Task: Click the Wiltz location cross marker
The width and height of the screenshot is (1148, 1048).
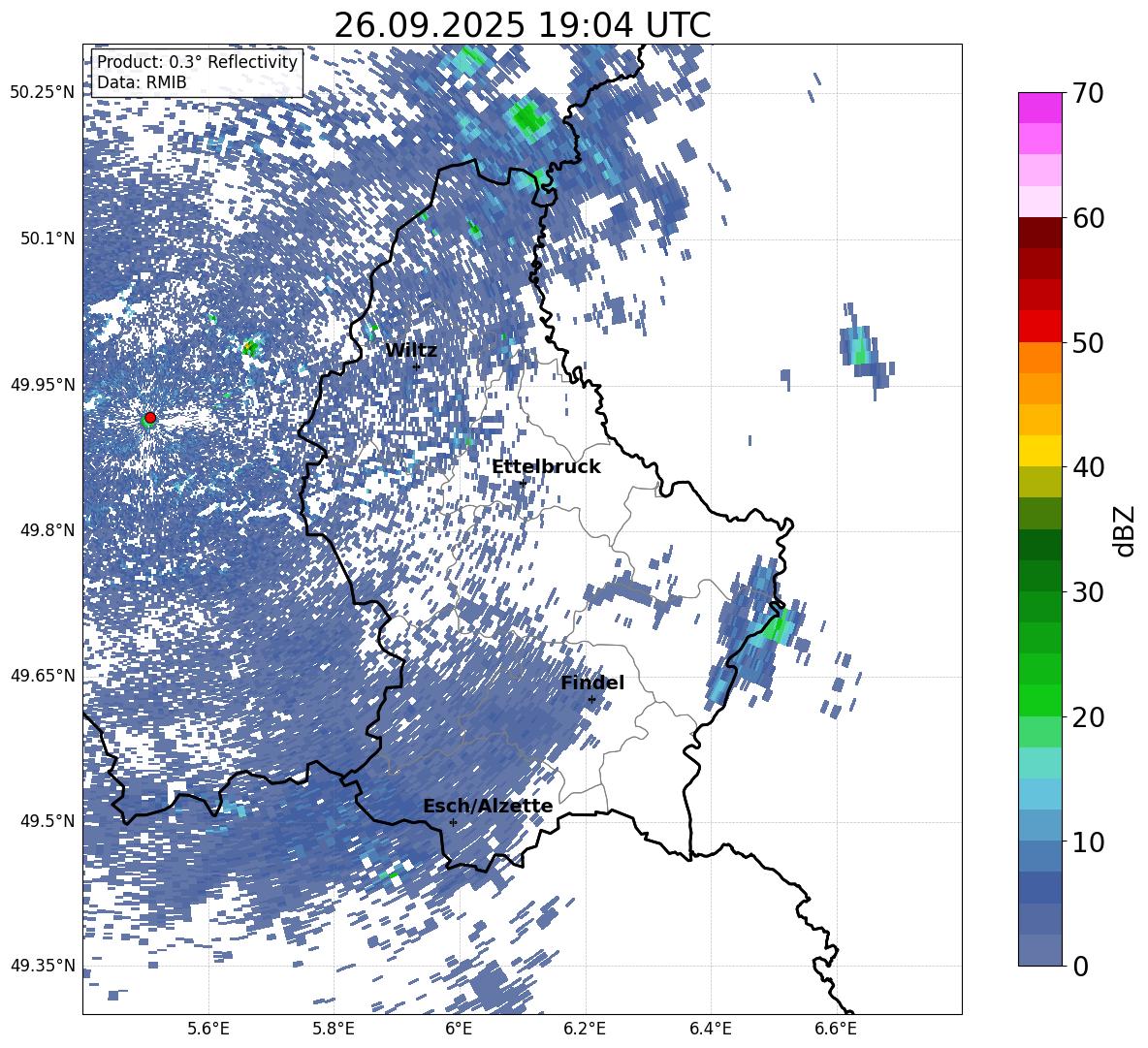Action: 416,365
